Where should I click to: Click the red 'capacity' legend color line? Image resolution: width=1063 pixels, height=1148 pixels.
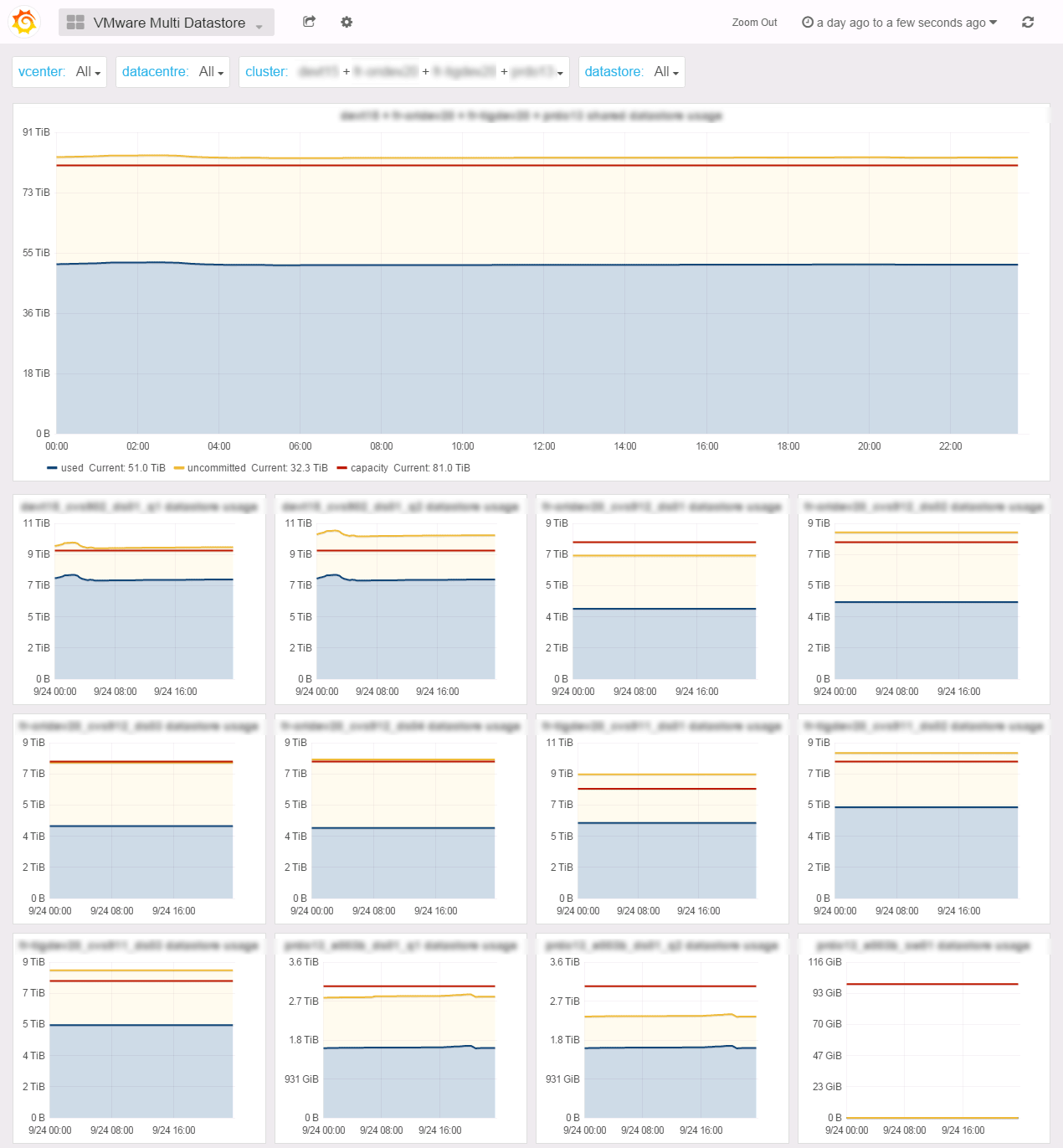click(x=341, y=468)
